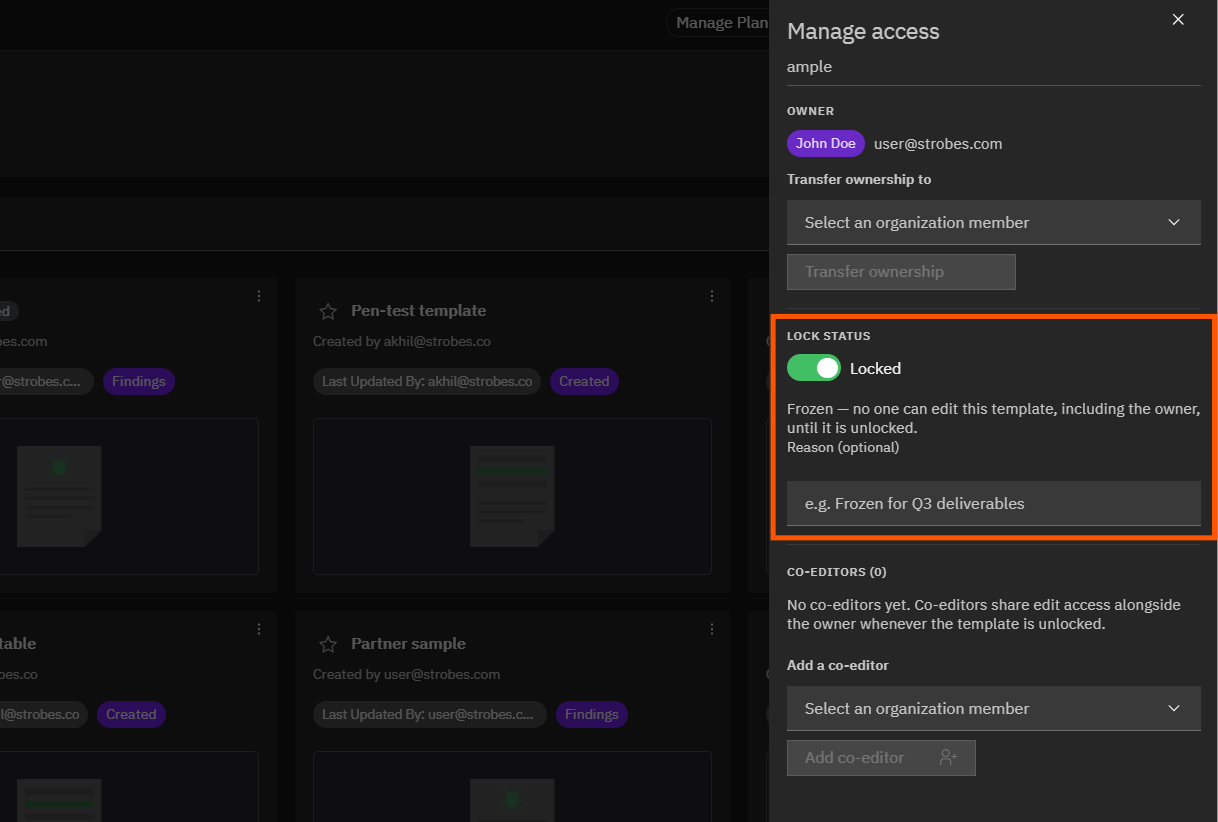The height and width of the screenshot is (822, 1218).
Task: Open the Pen-test template title
Action: click(x=418, y=311)
